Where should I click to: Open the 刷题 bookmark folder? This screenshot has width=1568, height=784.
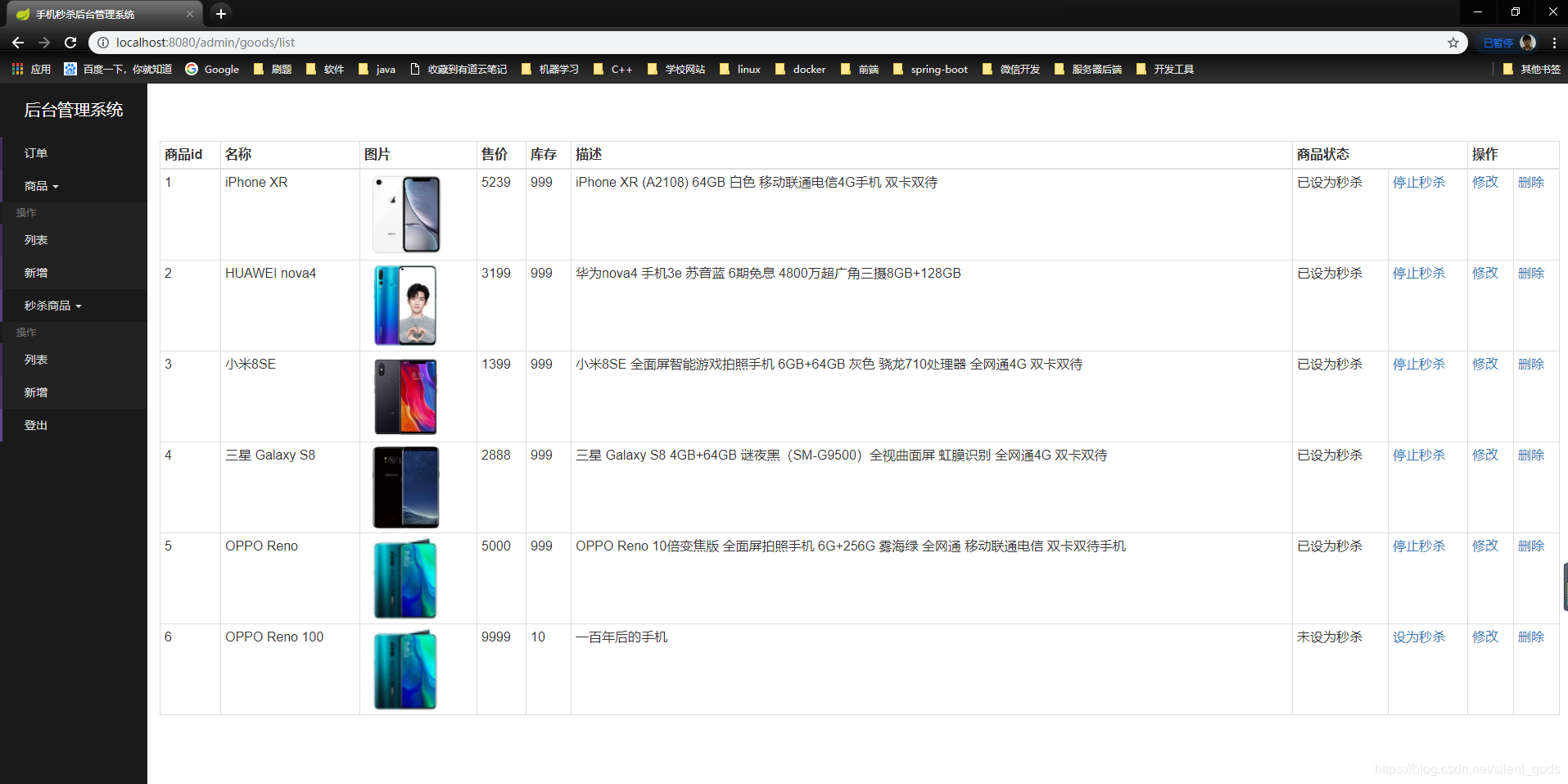(x=273, y=70)
